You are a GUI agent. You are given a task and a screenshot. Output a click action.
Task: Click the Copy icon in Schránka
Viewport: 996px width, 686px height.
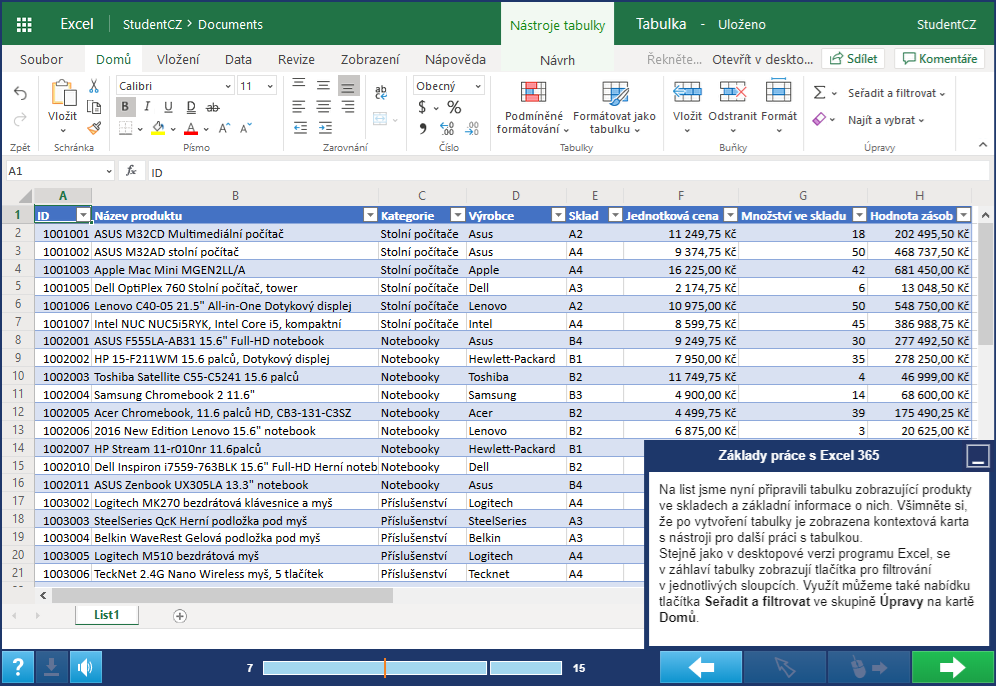pos(94,107)
